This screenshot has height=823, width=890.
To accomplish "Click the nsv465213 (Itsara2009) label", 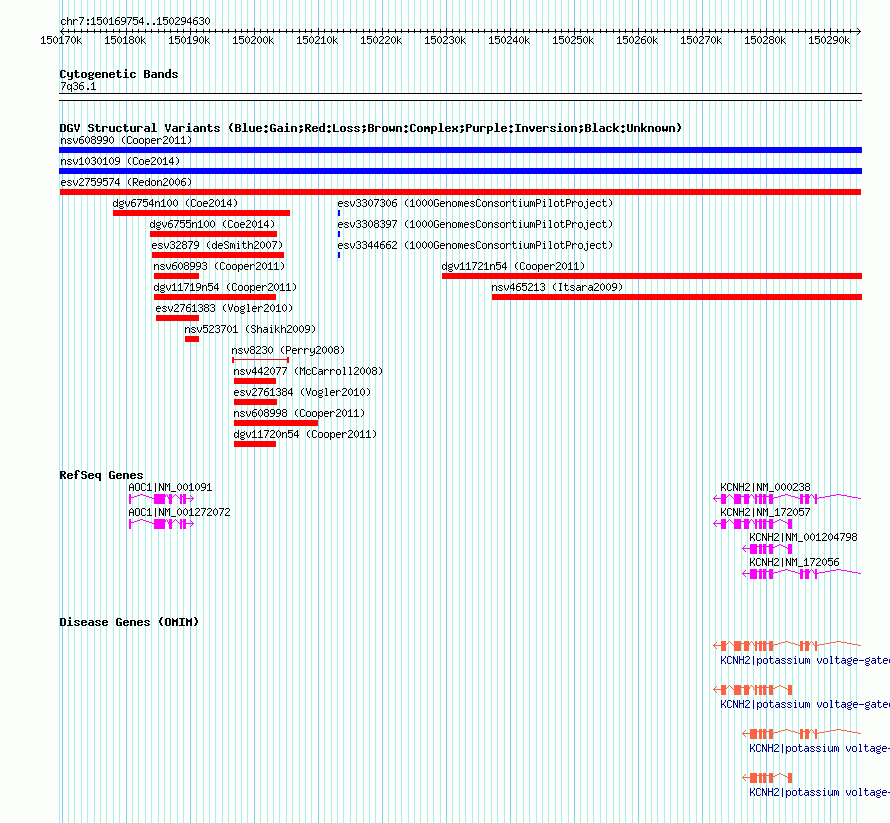I will click(x=557, y=287).
